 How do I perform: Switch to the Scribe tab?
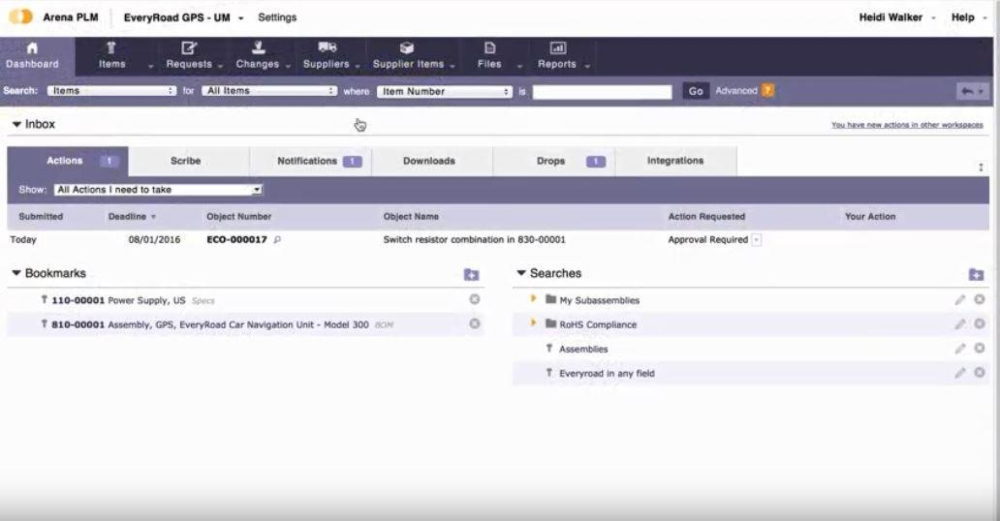tap(189, 161)
